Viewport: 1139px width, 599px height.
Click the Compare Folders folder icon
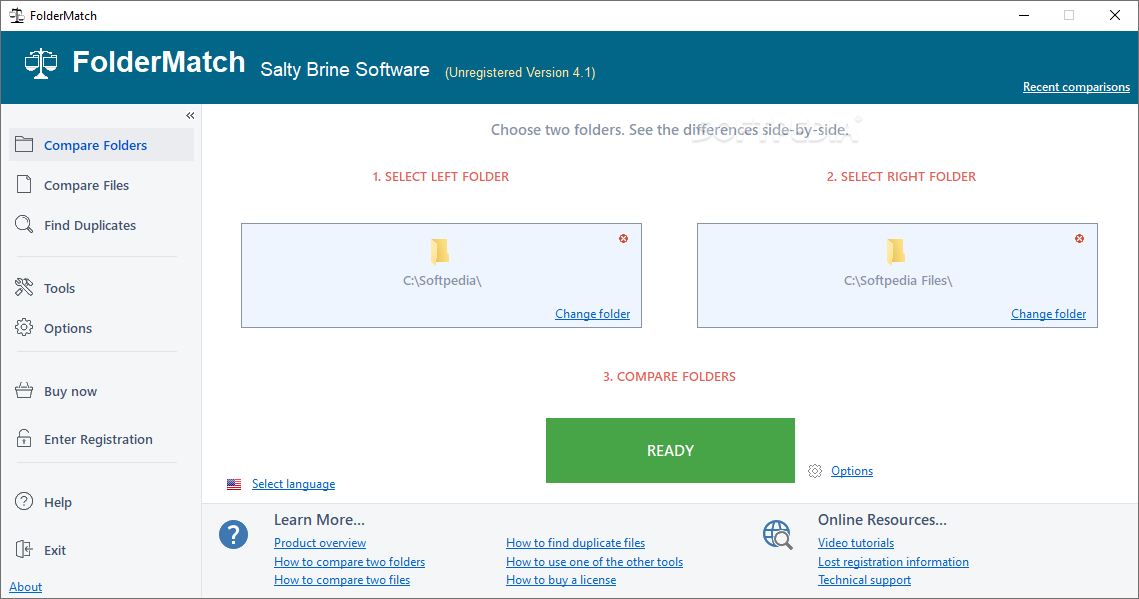[24, 144]
